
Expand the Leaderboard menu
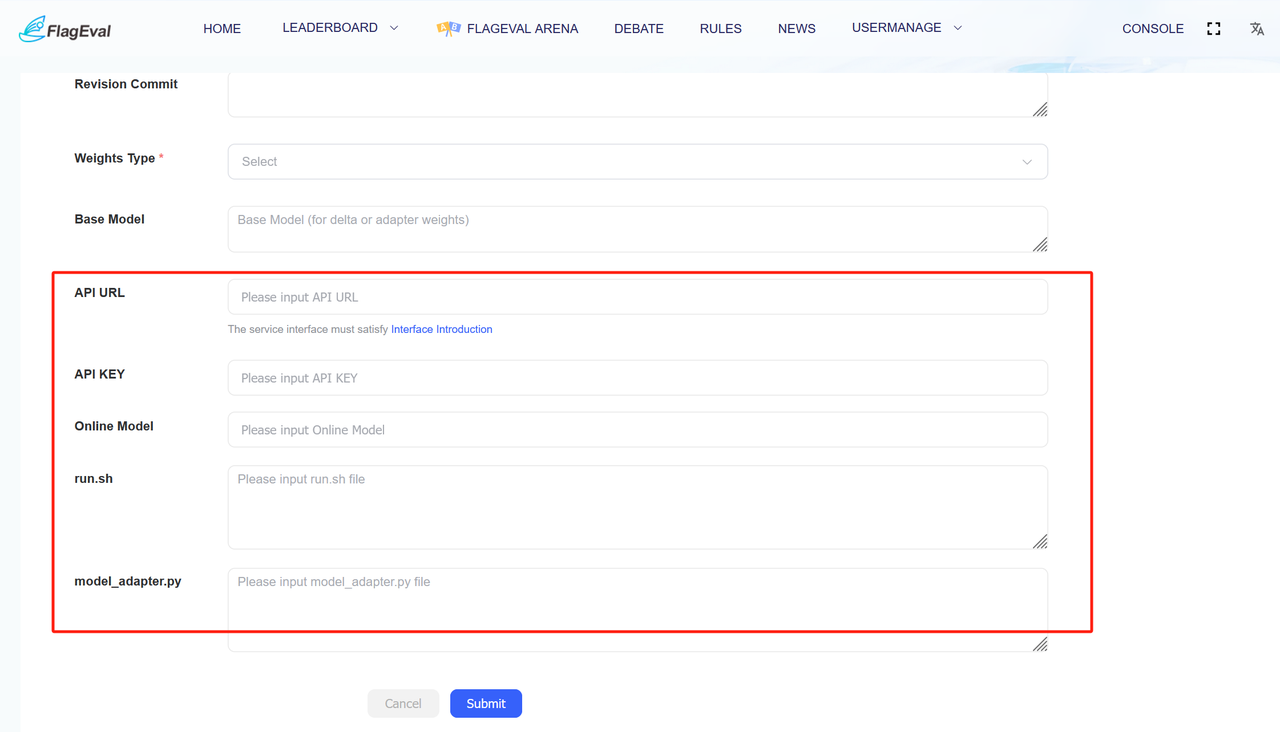coord(340,28)
